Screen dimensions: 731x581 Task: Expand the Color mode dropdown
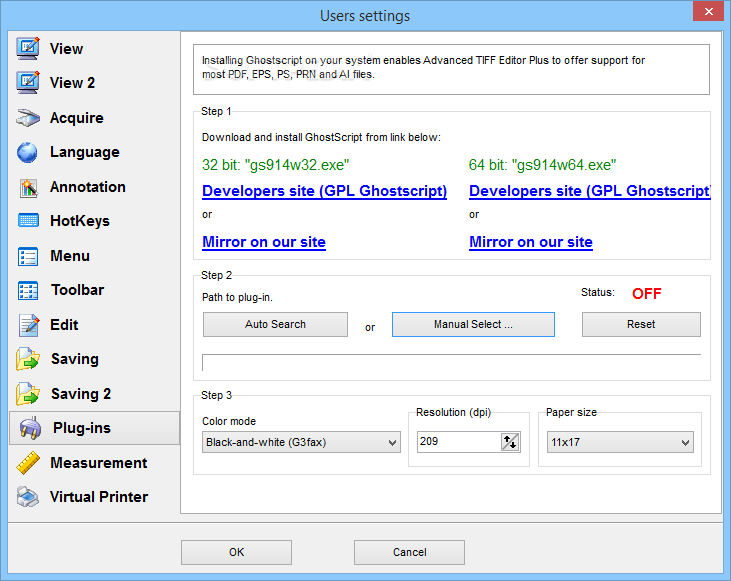click(x=301, y=442)
